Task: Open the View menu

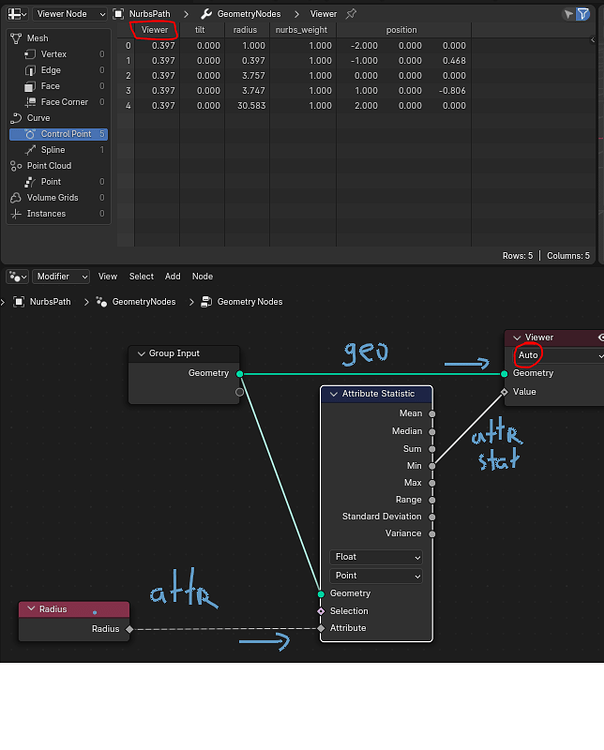Action: 108,276
